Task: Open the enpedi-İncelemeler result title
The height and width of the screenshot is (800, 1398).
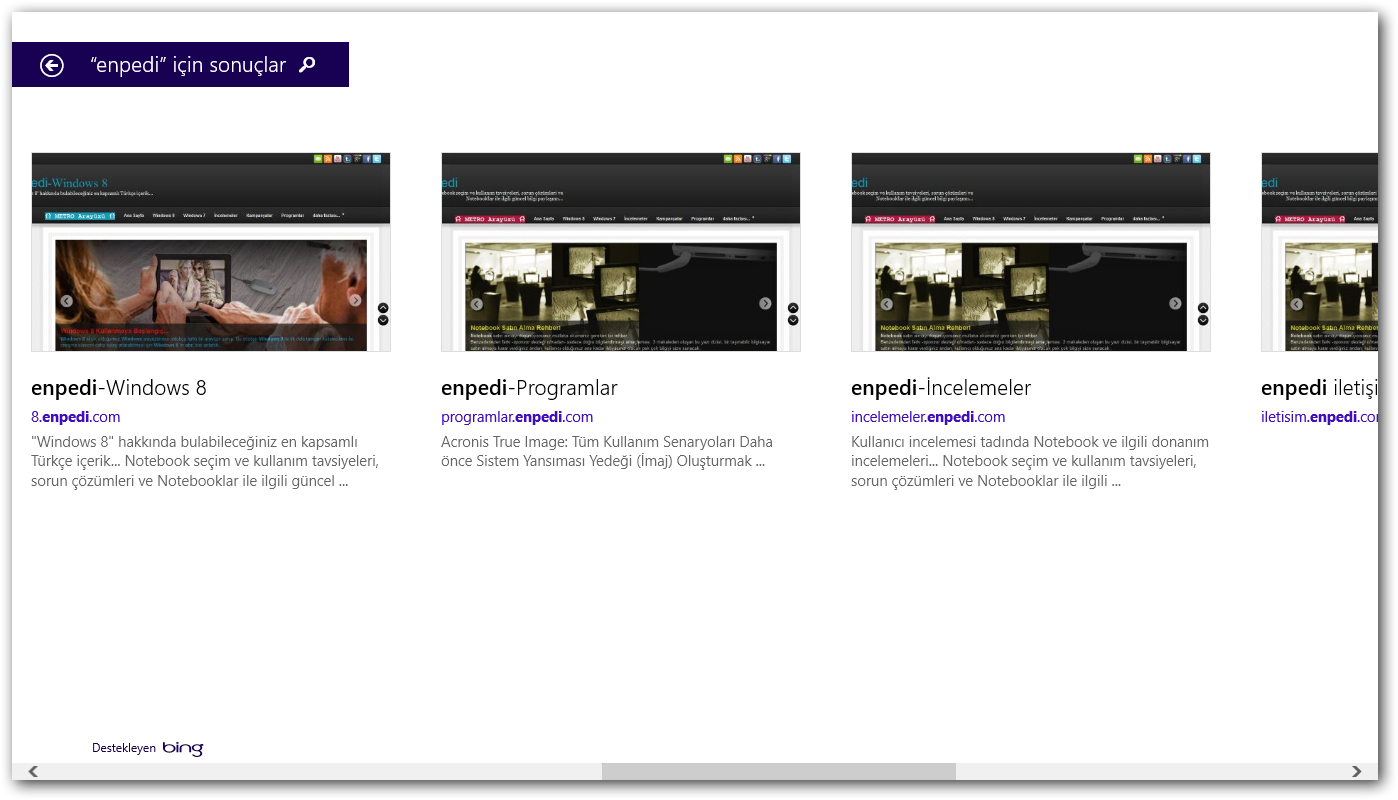Action: 941,388
